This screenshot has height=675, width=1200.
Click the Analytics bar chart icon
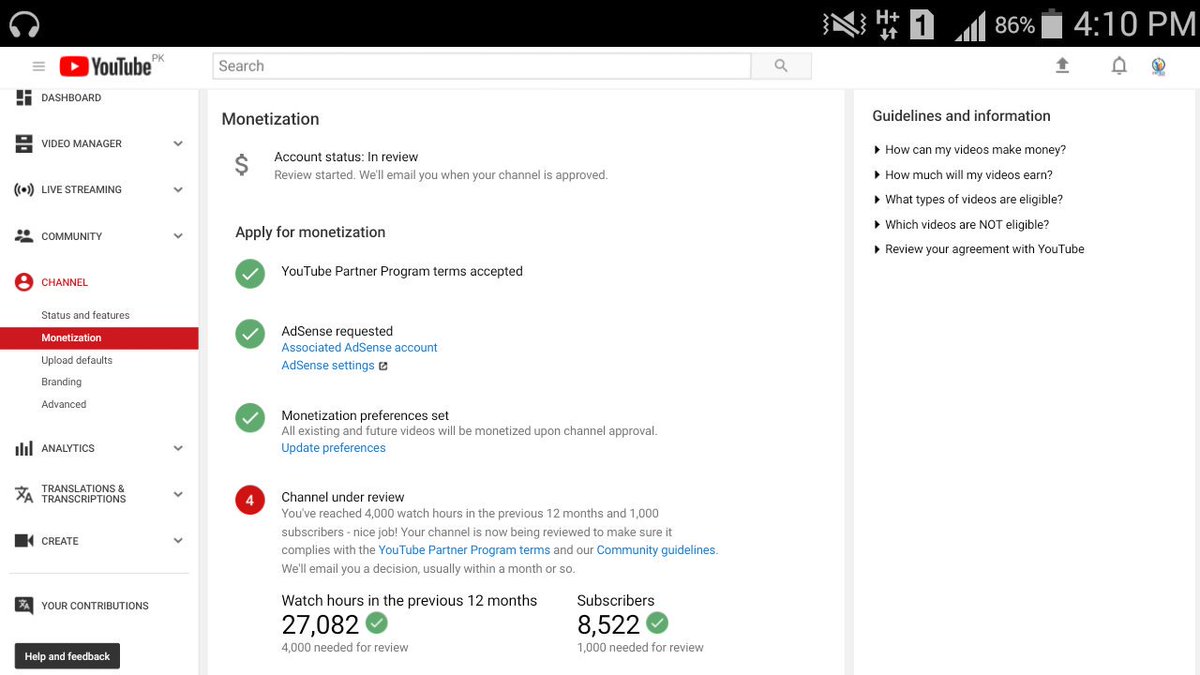pos(24,449)
